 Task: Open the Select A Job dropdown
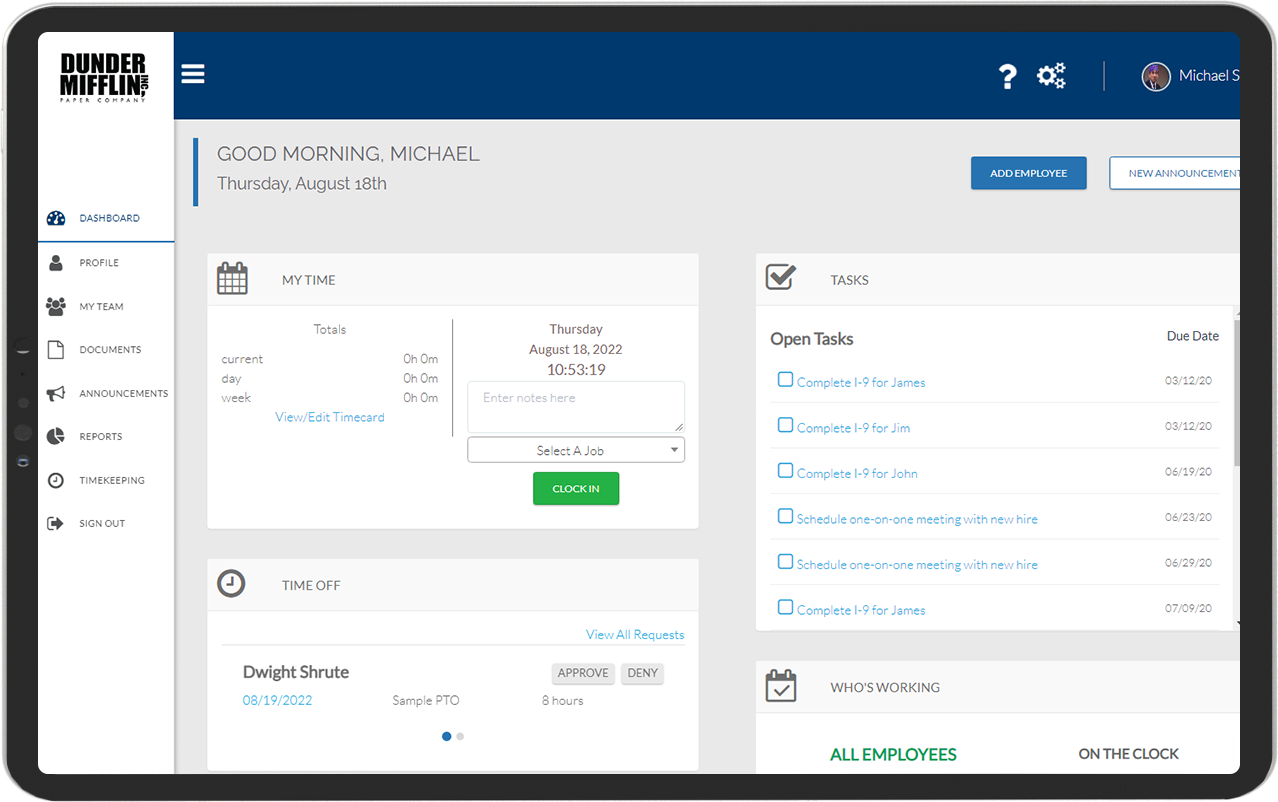[x=576, y=450]
